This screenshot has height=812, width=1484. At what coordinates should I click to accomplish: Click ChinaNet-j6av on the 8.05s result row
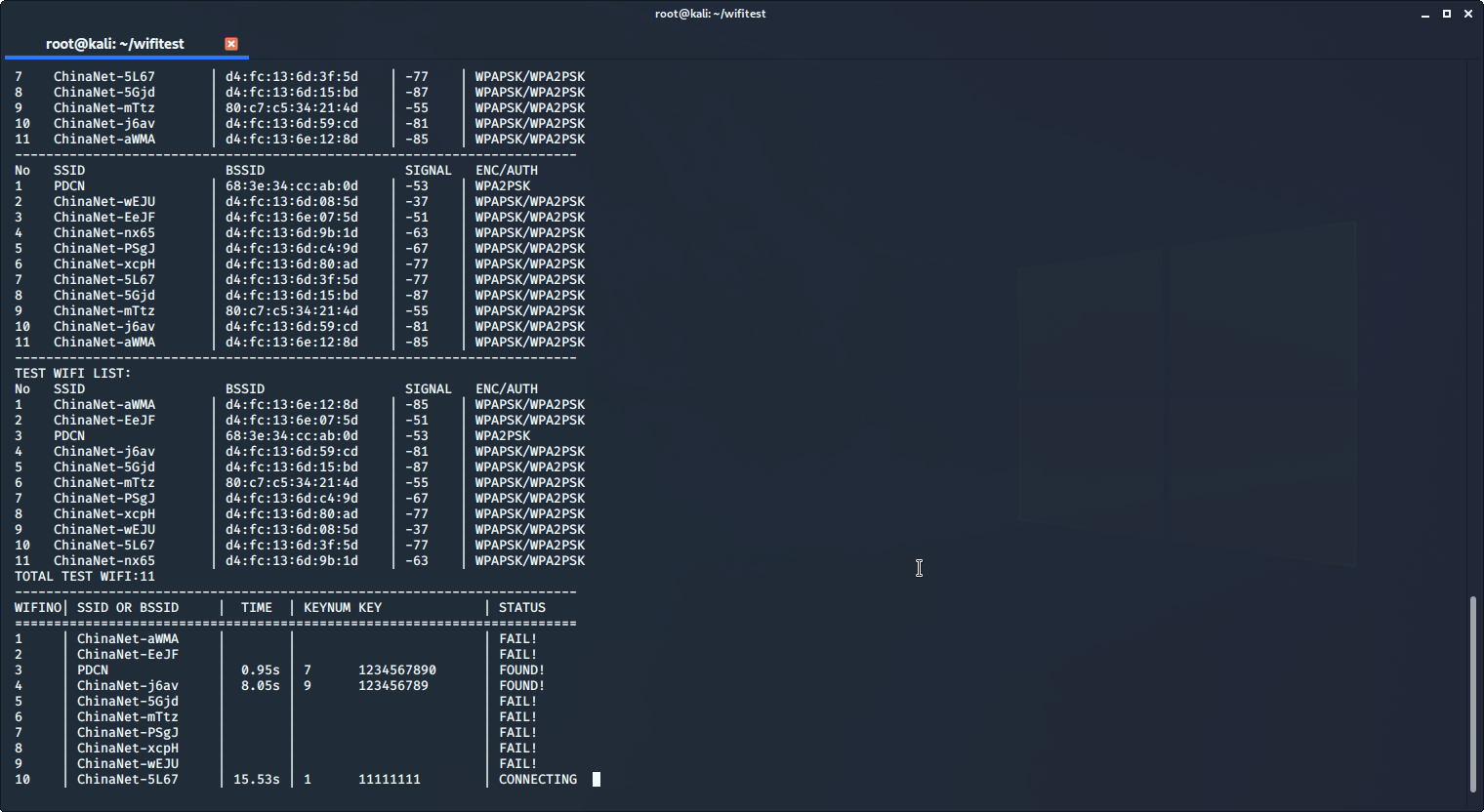[x=128, y=685]
